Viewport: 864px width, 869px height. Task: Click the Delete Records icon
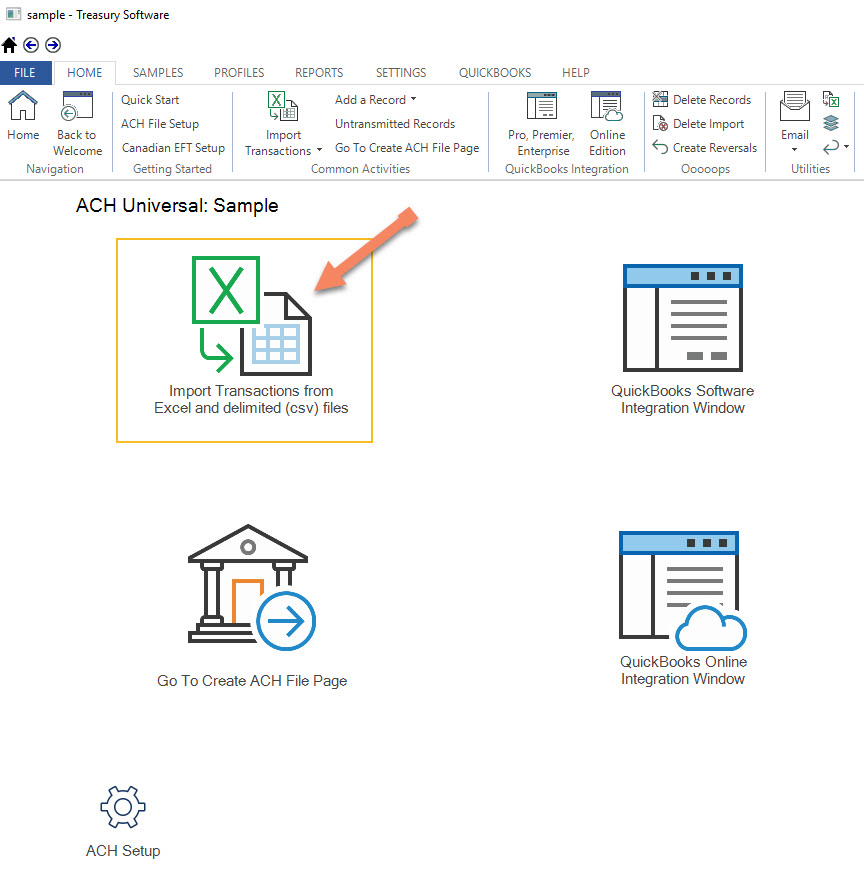click(x=660, y=99)
